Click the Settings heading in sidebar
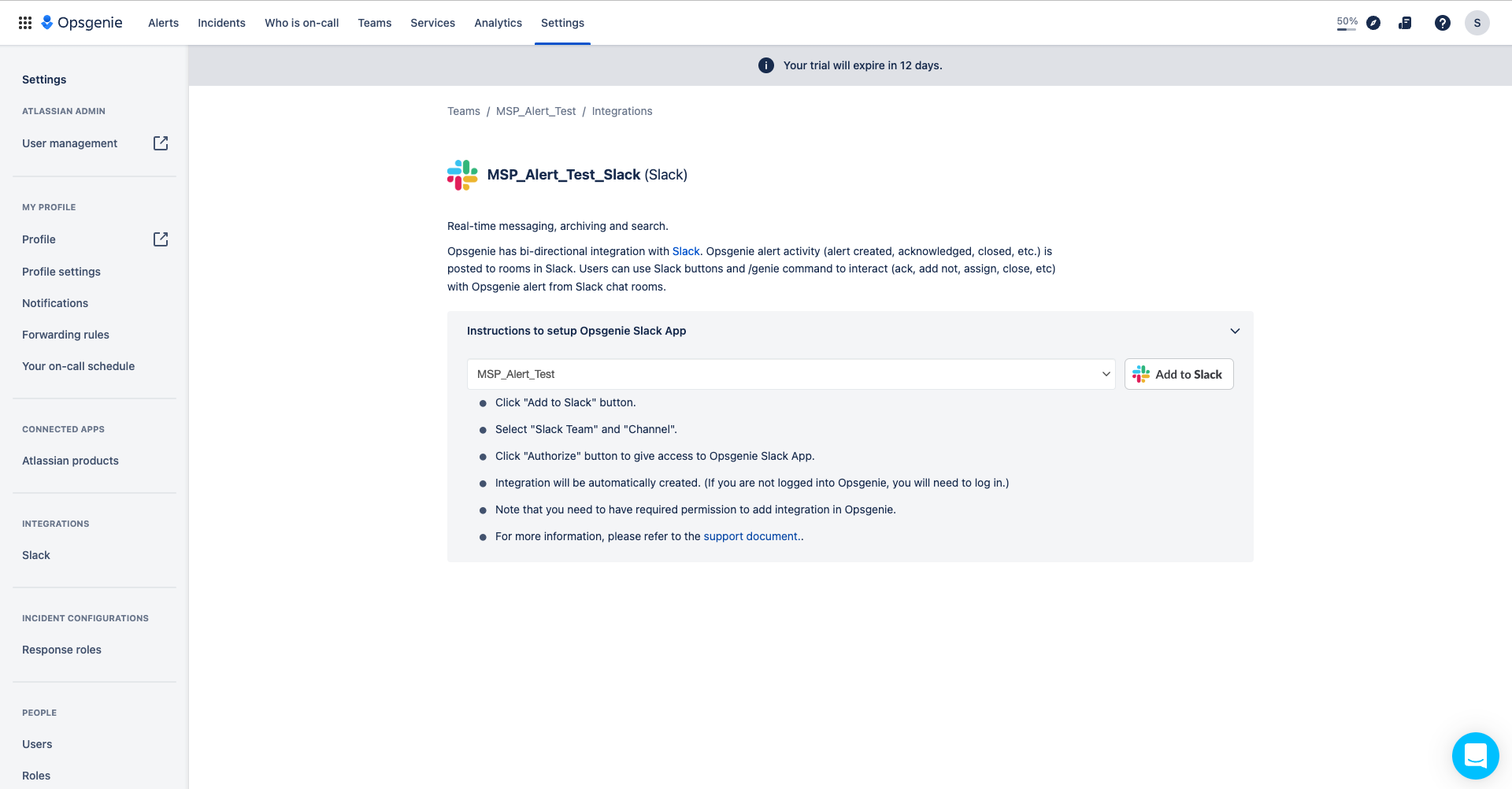The image size is (1512, 789). (44, 80)
